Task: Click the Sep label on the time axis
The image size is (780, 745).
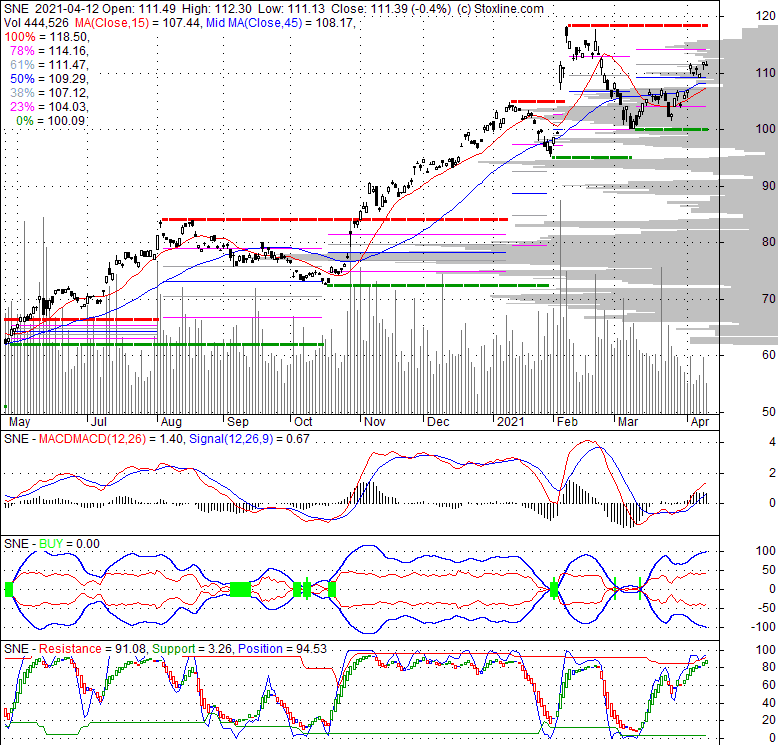Action: click(x=238, y=422)
